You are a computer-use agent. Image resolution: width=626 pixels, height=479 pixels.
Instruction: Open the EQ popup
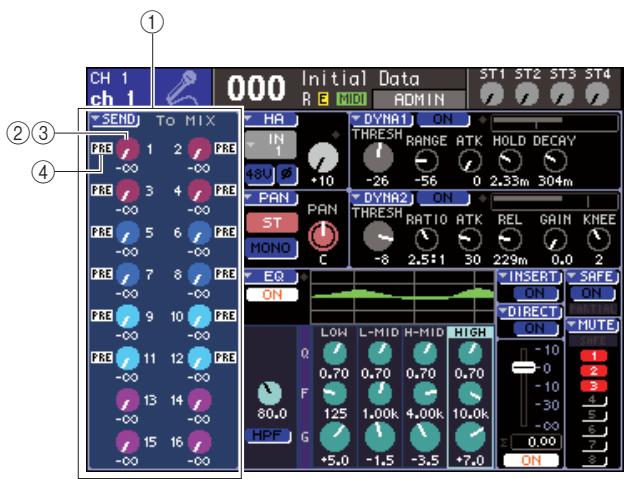(271, 277)
